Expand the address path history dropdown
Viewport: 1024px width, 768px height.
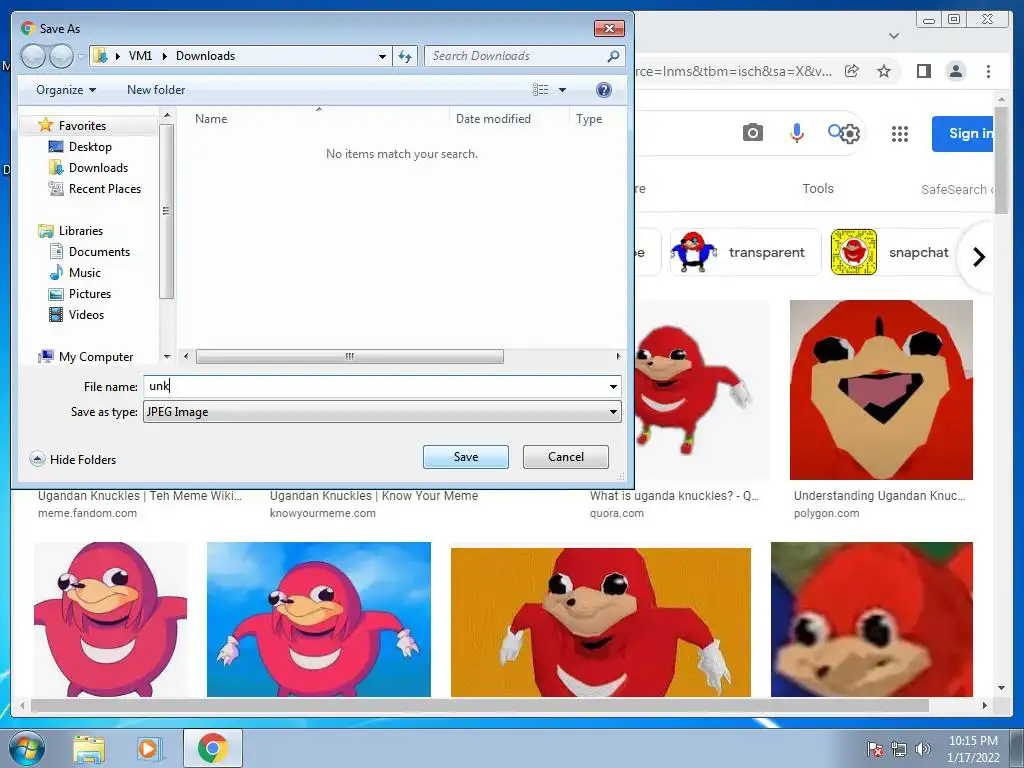[x=383, y=56]
